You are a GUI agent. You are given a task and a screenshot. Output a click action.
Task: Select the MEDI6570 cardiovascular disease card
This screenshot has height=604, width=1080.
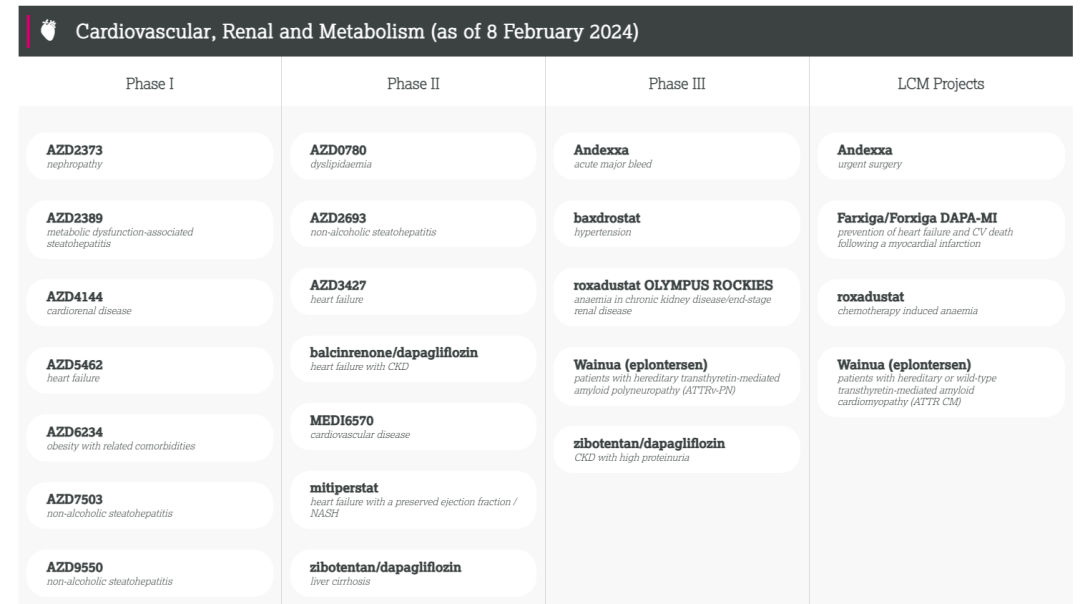coord(413,426)
